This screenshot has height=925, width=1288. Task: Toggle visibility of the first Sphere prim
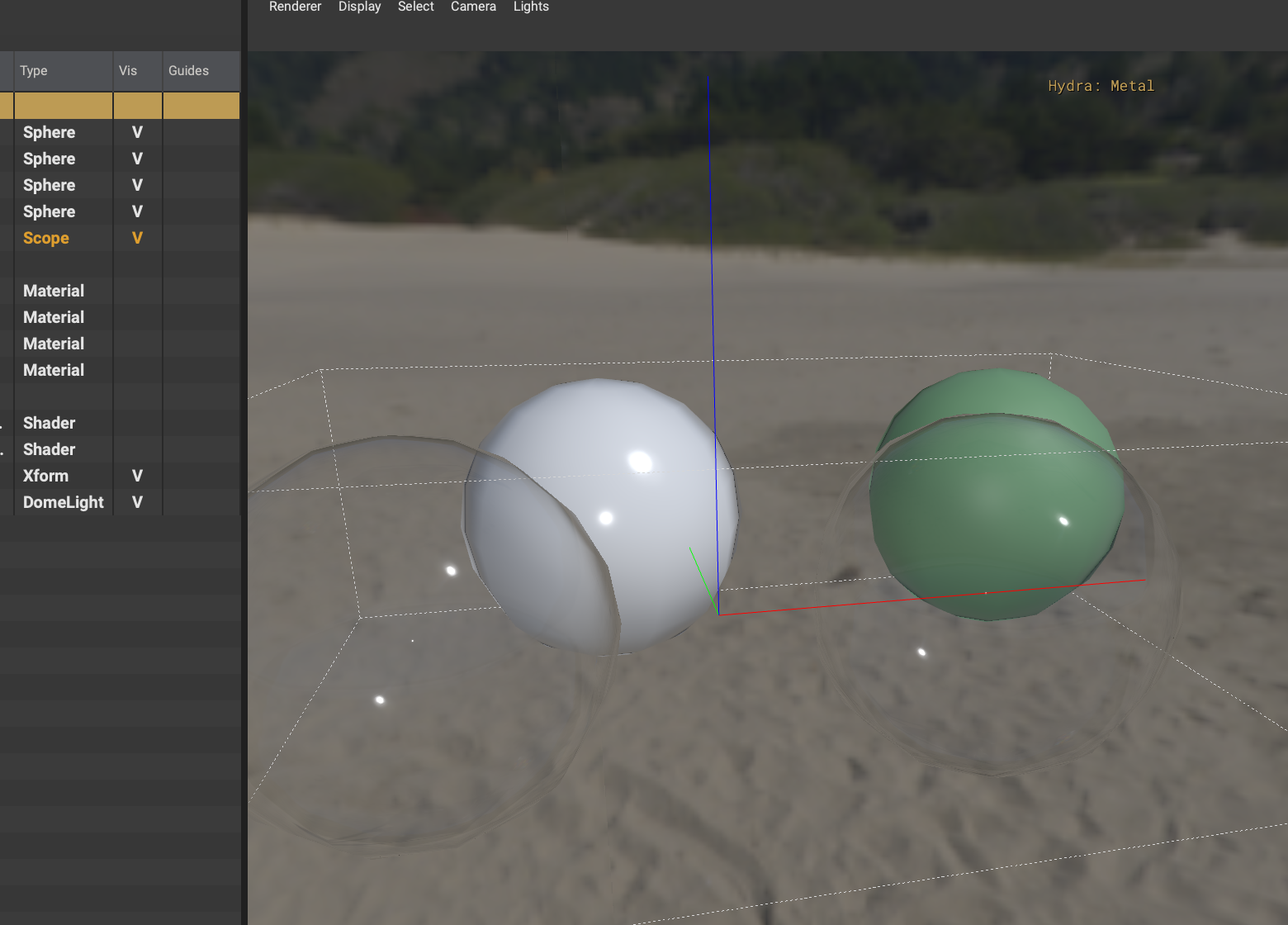136,132
